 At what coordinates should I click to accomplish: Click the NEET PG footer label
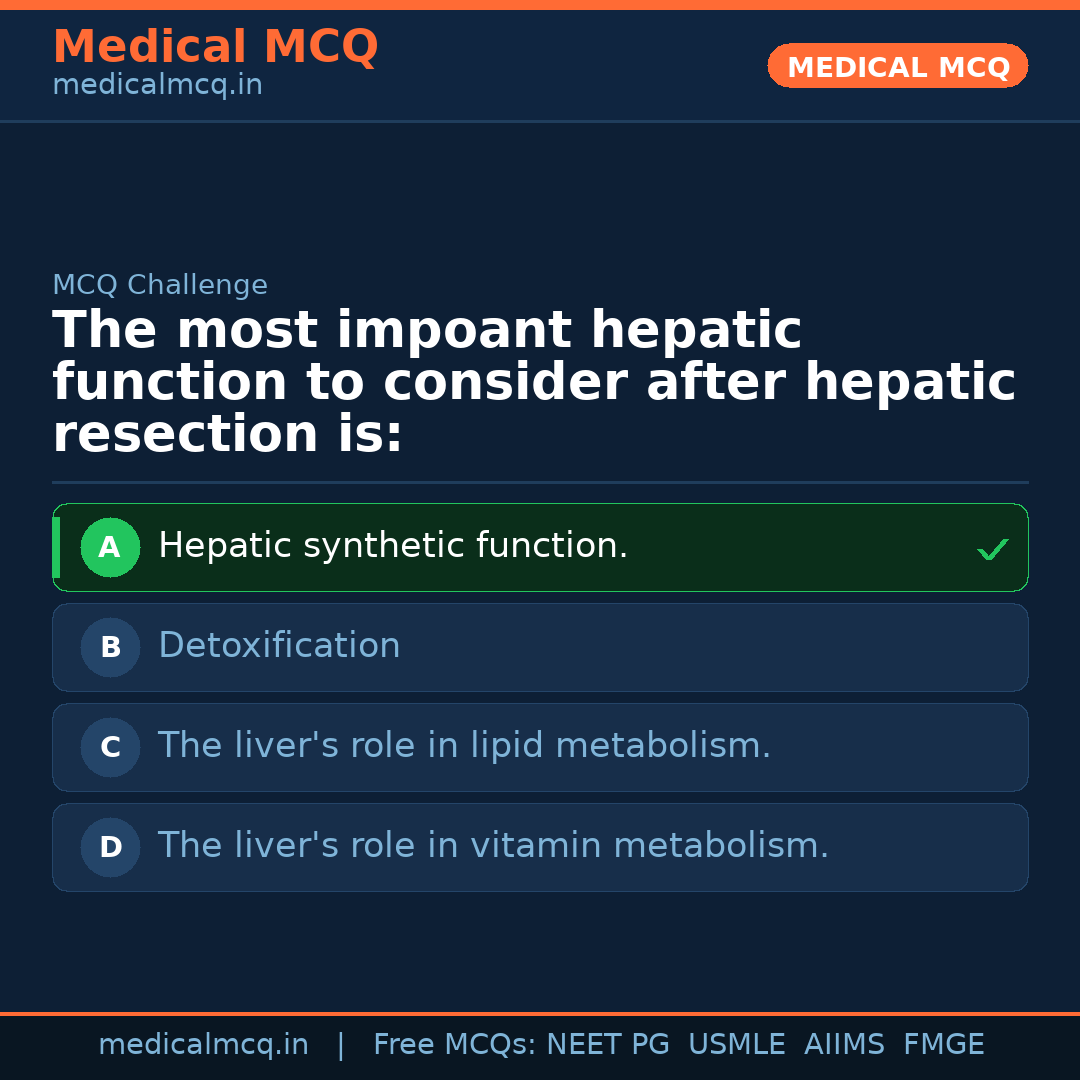click(608, 1045)
